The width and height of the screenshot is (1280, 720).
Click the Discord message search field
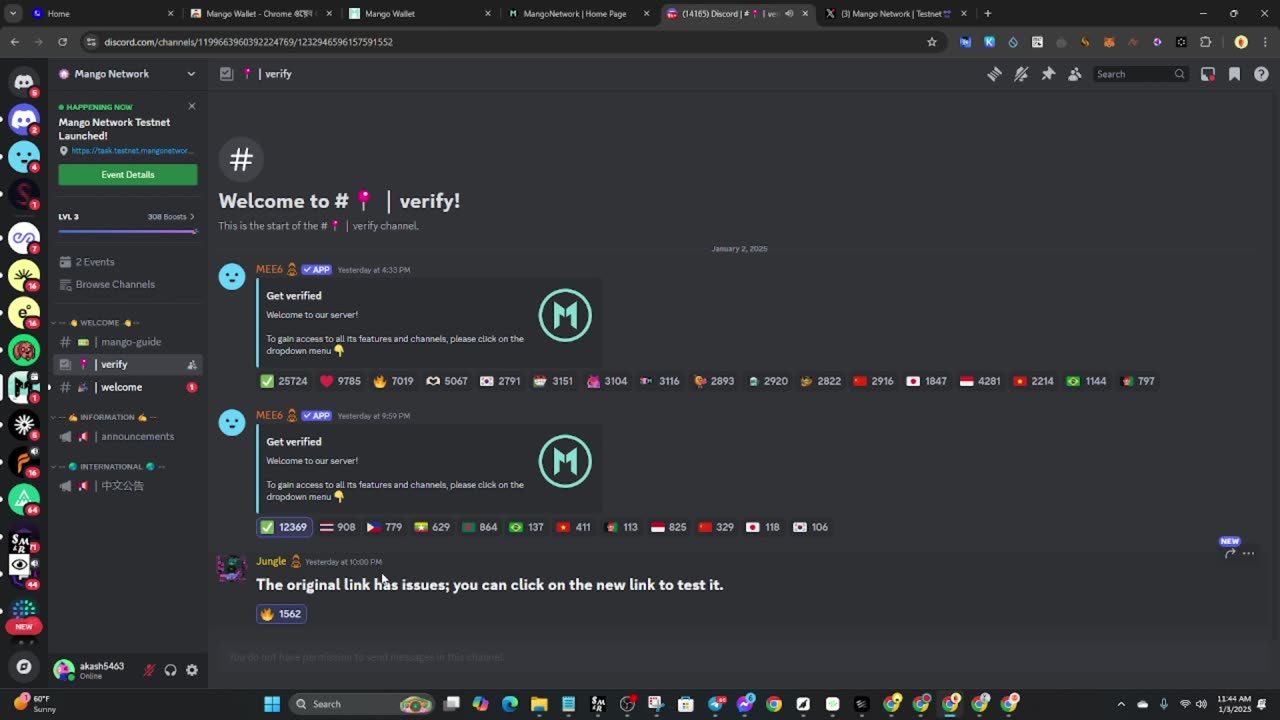pos(1140,74)
